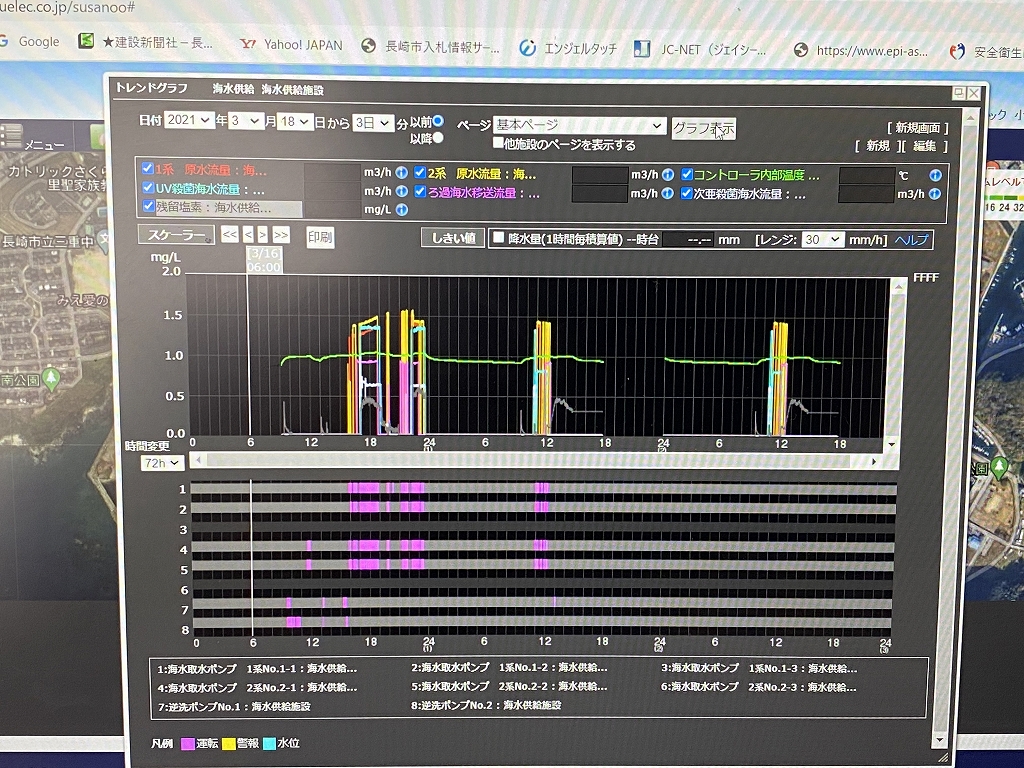Viewport: 1024px width, 768px height.
Task: Click the Google bookmark in browser bar
Action: pos(38,42)
